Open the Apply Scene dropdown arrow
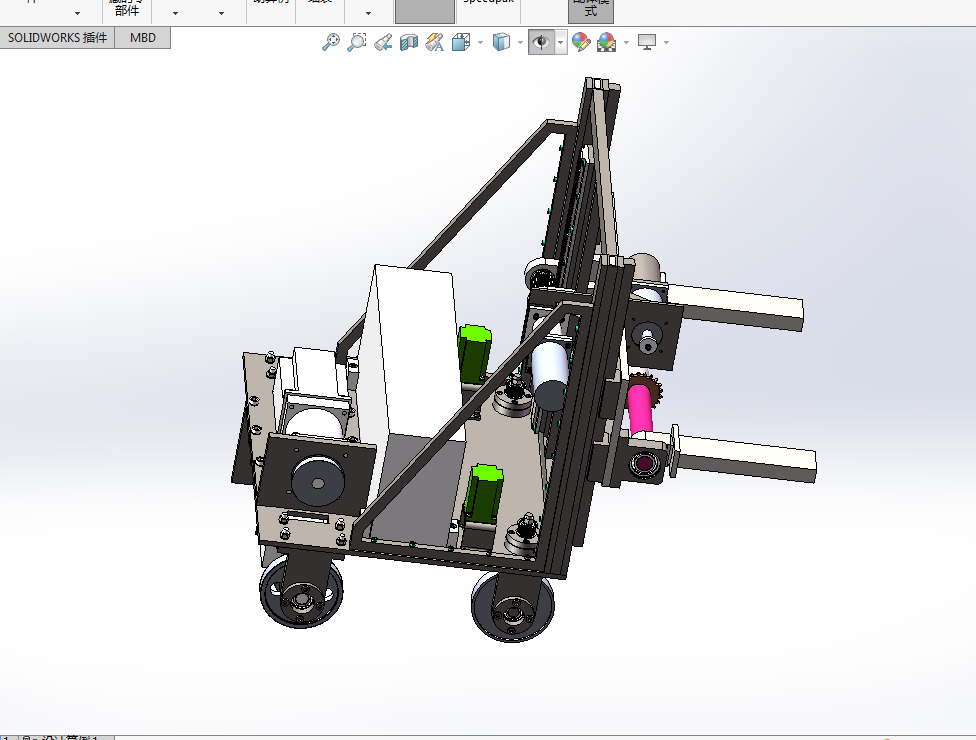This screenshot has width=976, height=740. [x=626, y=42]
